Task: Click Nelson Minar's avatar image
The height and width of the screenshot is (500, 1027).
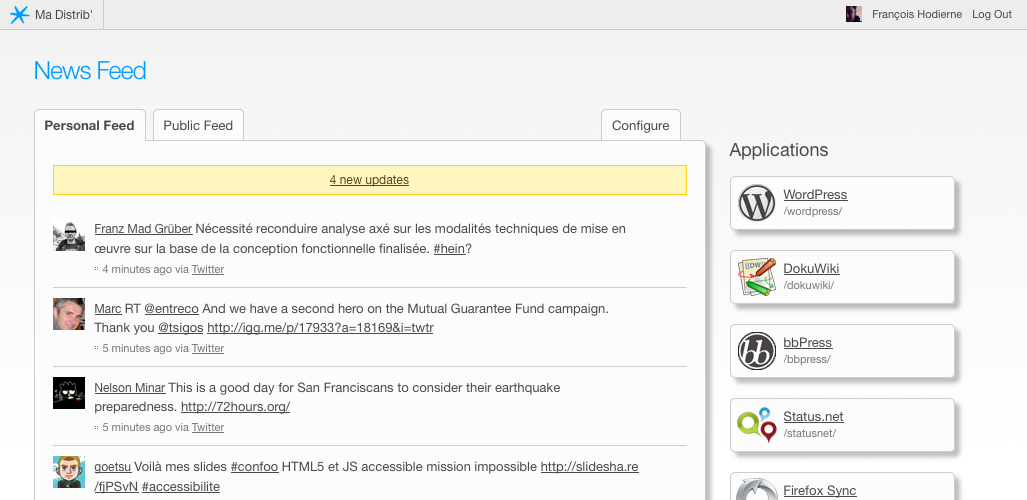Action: click(x=69, y=393)
